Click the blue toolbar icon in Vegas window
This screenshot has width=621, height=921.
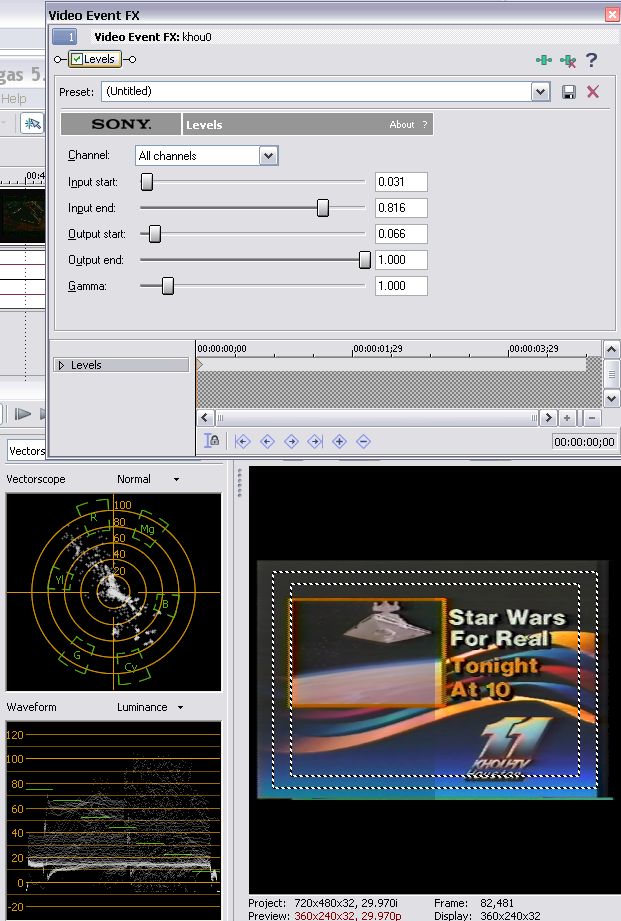pos(32,124)
